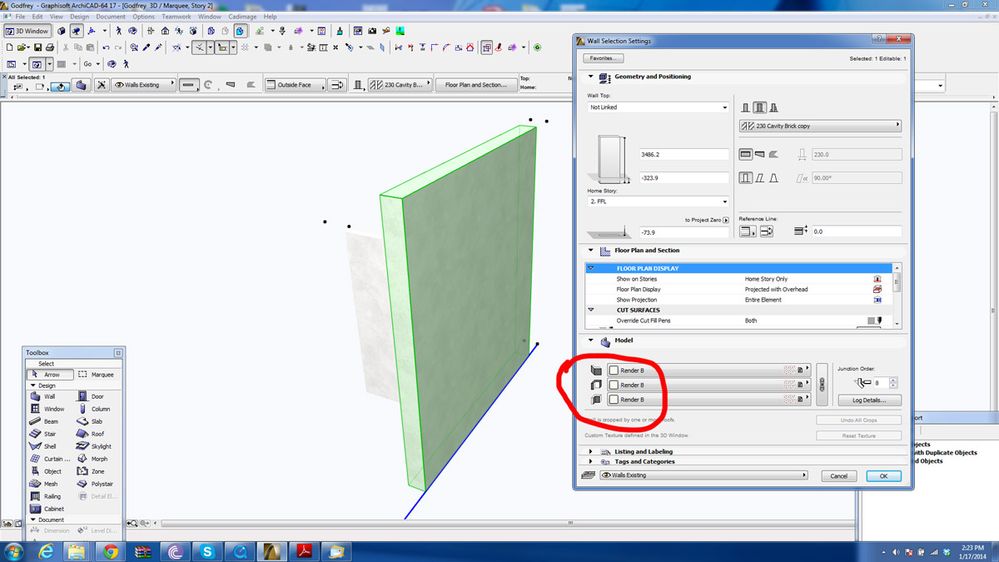Screen dimensions: 999x562
Task: Toggle the chain link for surface overrides
Action: 822,385
